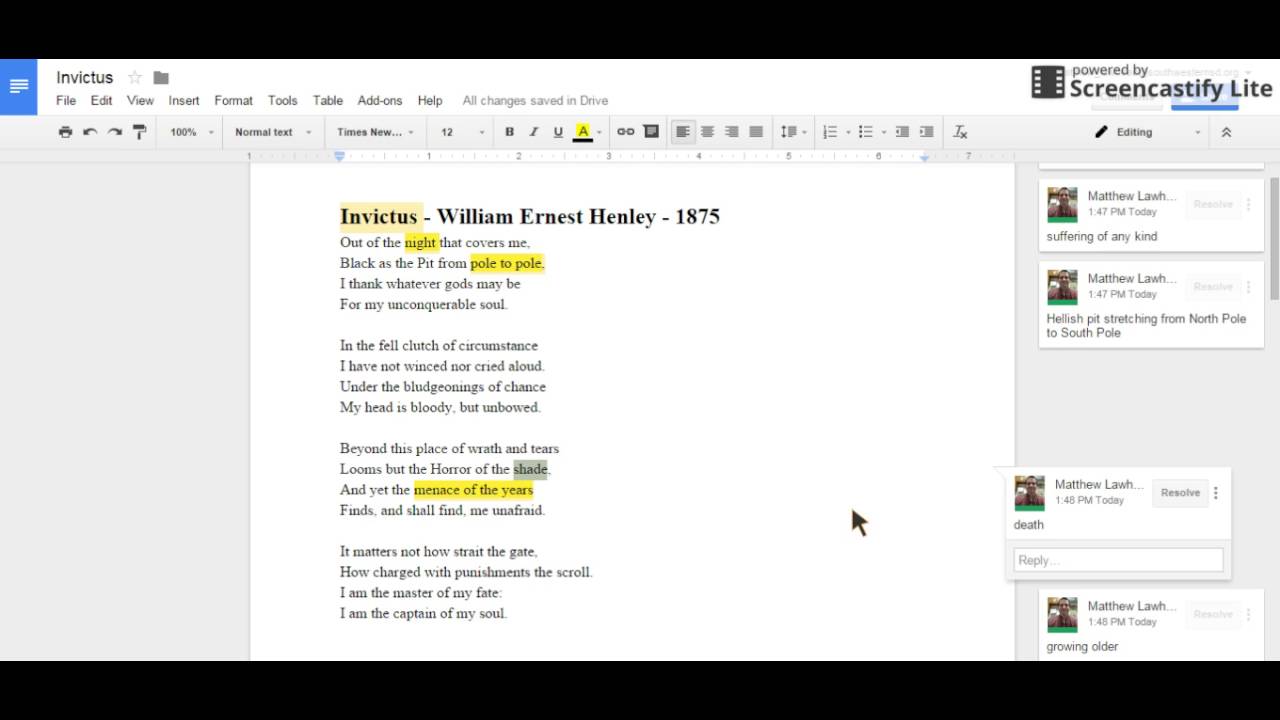Insert a comment with the toolbar icon
This screenshot has width=1280, height=720.
[x=651, y=132]
